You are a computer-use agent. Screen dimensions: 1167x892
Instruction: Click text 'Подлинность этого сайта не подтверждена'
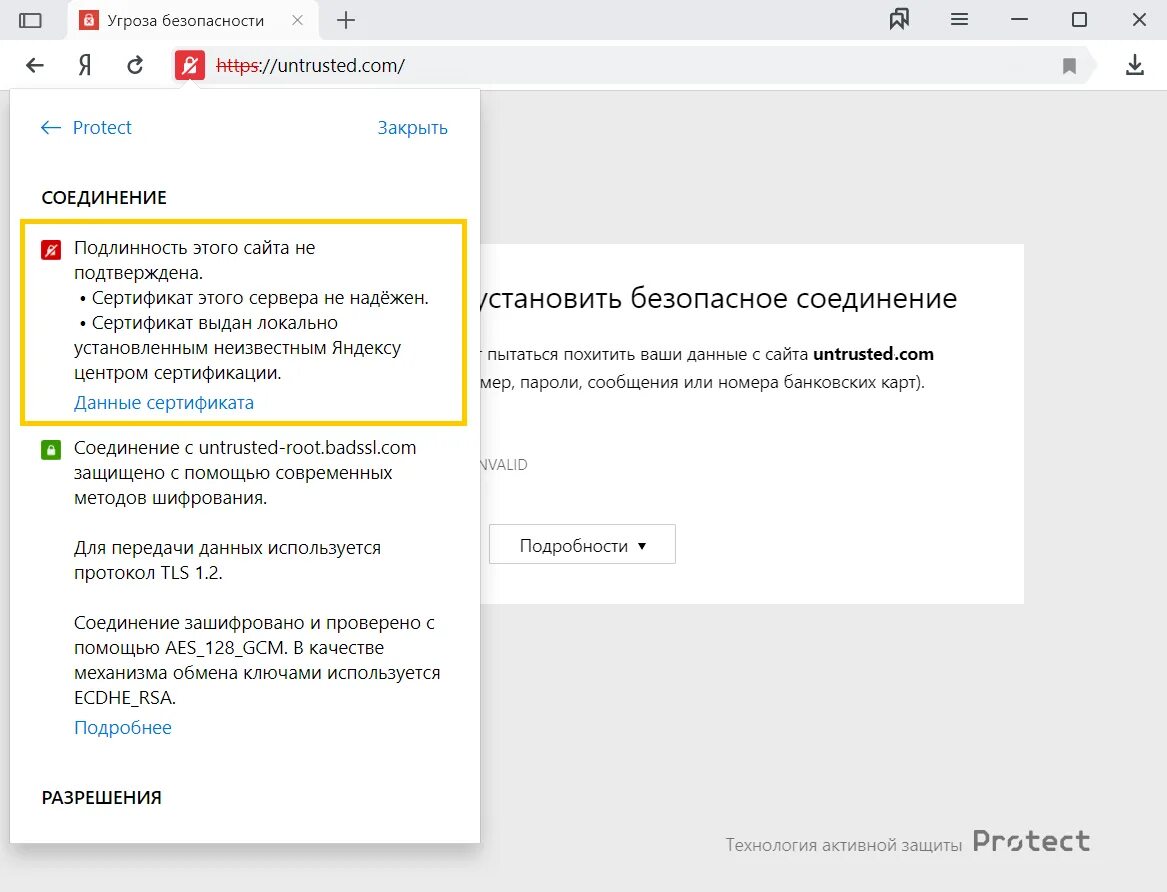pyautogui.click(x=194, y=260)
